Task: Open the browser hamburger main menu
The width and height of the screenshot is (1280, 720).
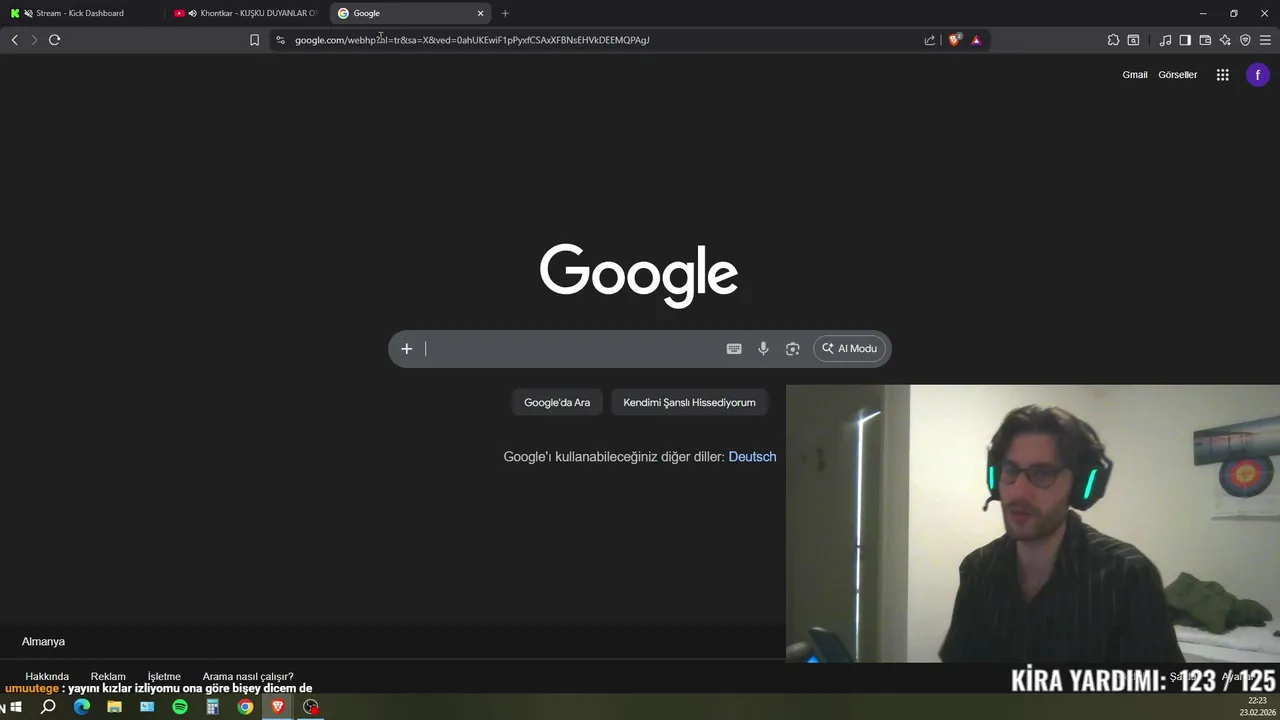Action: point(1265,40)
